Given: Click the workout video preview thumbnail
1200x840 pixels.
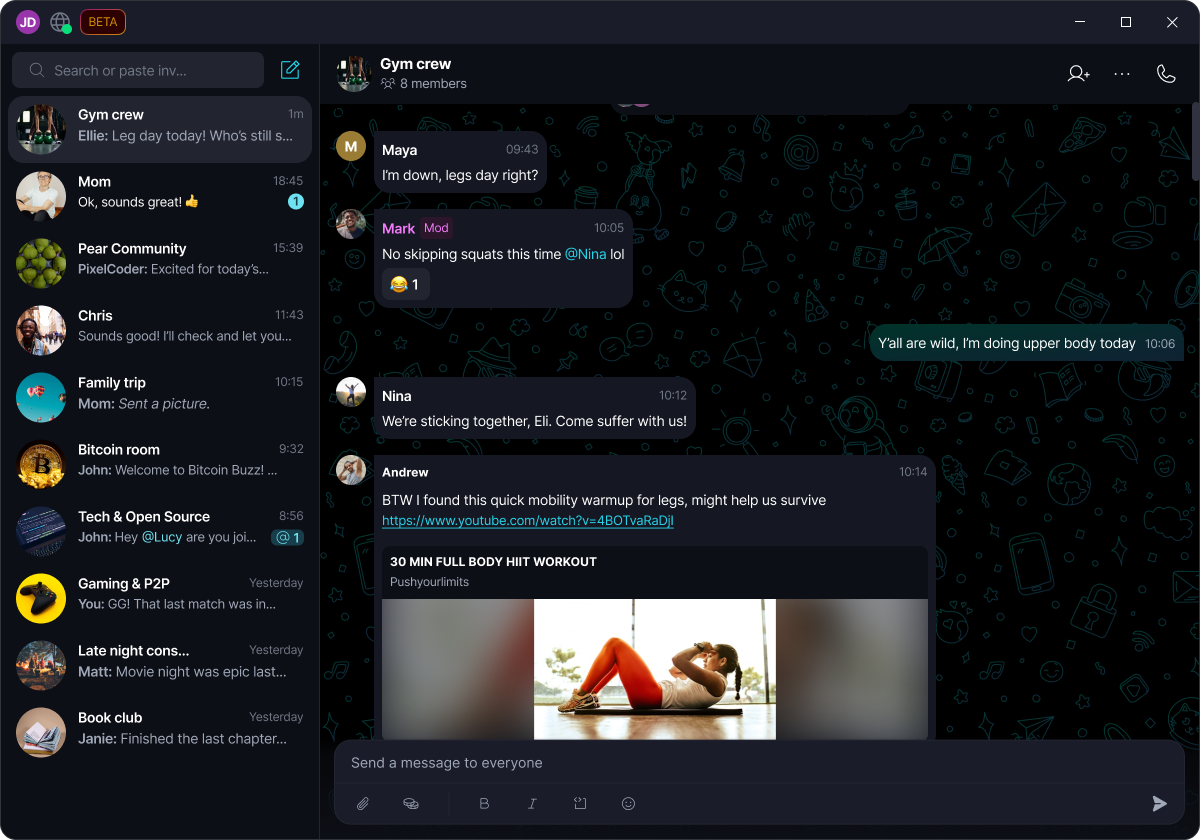Looking at the screenshot, I should [655, 669].
